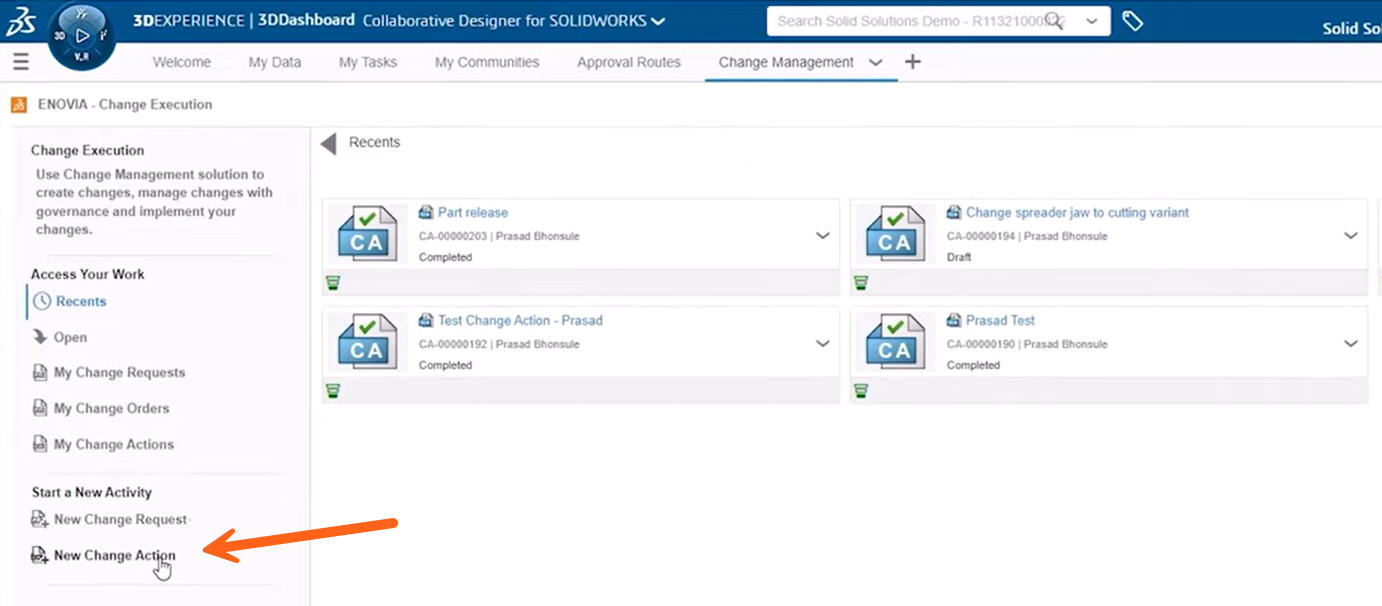Open the 3DEXPERIENCE compass icon
The image size is (1382, 606).
coord(83,35)
